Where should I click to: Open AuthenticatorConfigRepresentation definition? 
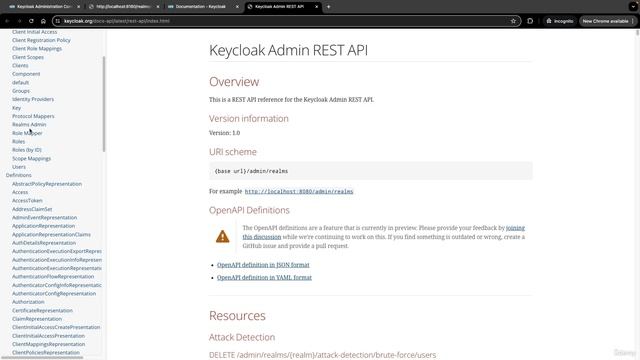coord(54,293)
